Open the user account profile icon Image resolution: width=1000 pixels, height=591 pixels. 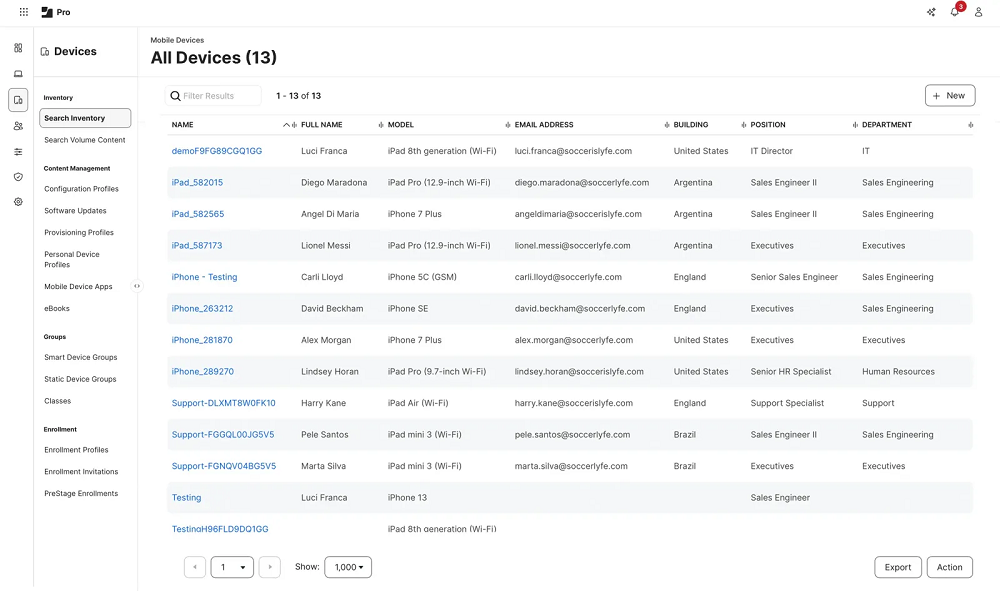pyautogui.click(x=978, y=12)
